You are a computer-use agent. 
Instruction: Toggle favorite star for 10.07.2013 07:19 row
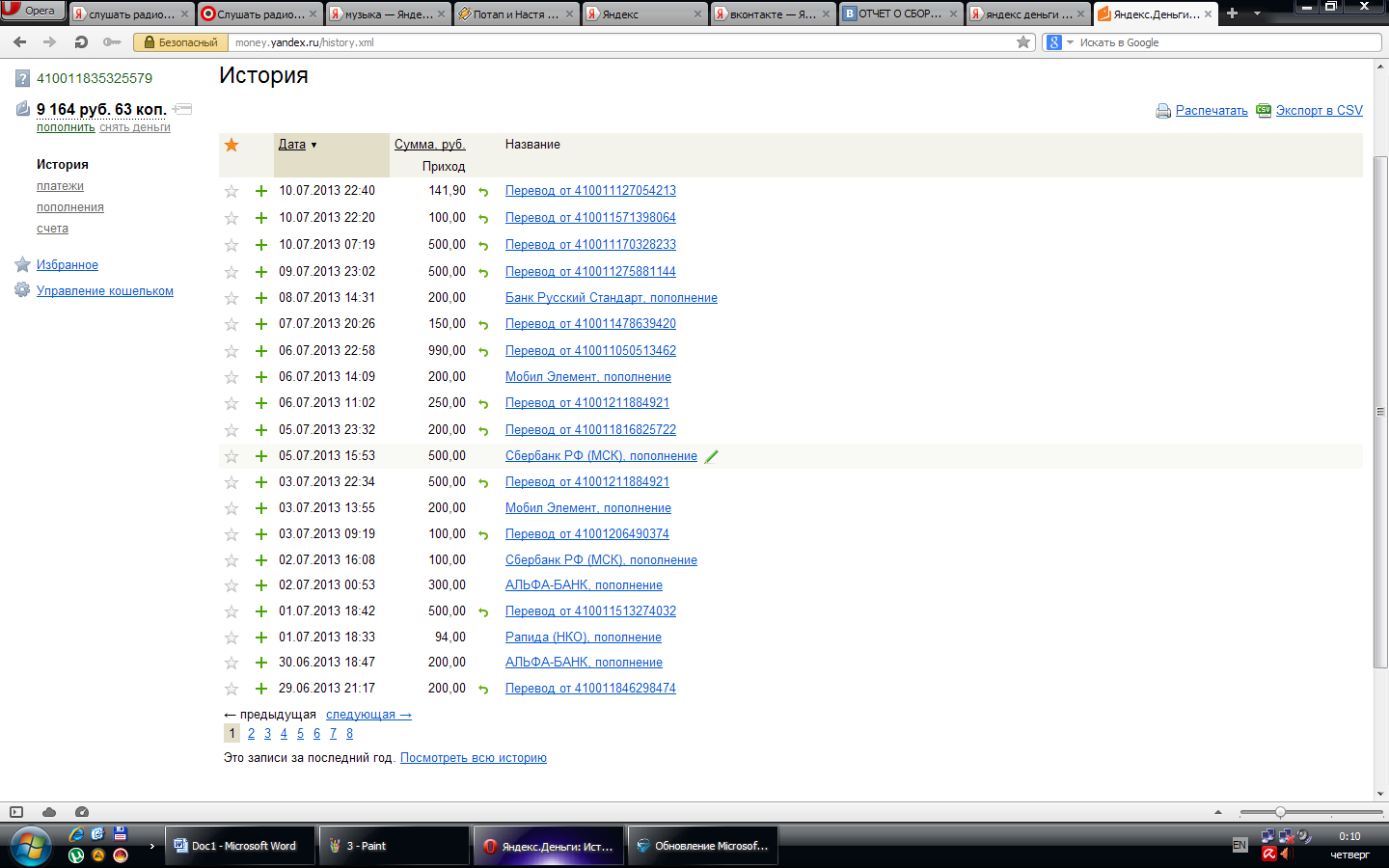click(231, 245)
